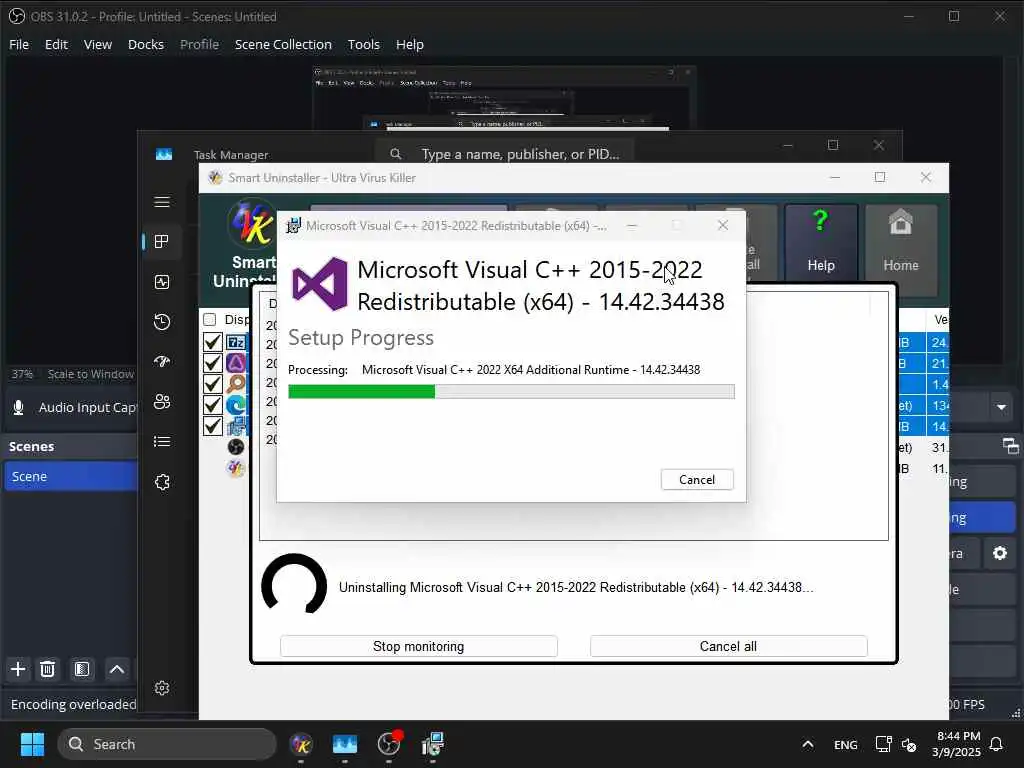The height and width of the screenshot is (768, 1024).
Task: Uncheck the 7-Zip program checkbox
Action: point(212,342)
